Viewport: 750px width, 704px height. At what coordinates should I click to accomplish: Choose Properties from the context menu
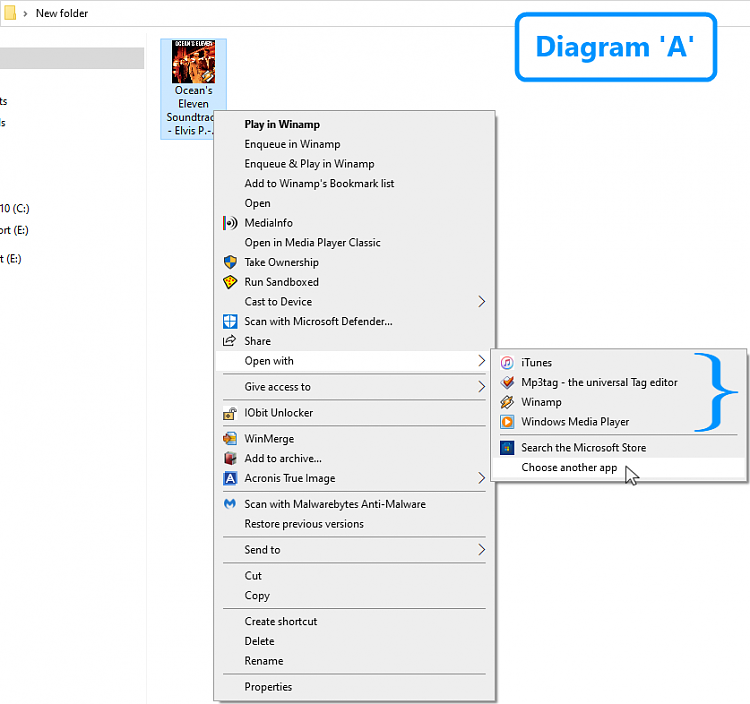point(268,687)
